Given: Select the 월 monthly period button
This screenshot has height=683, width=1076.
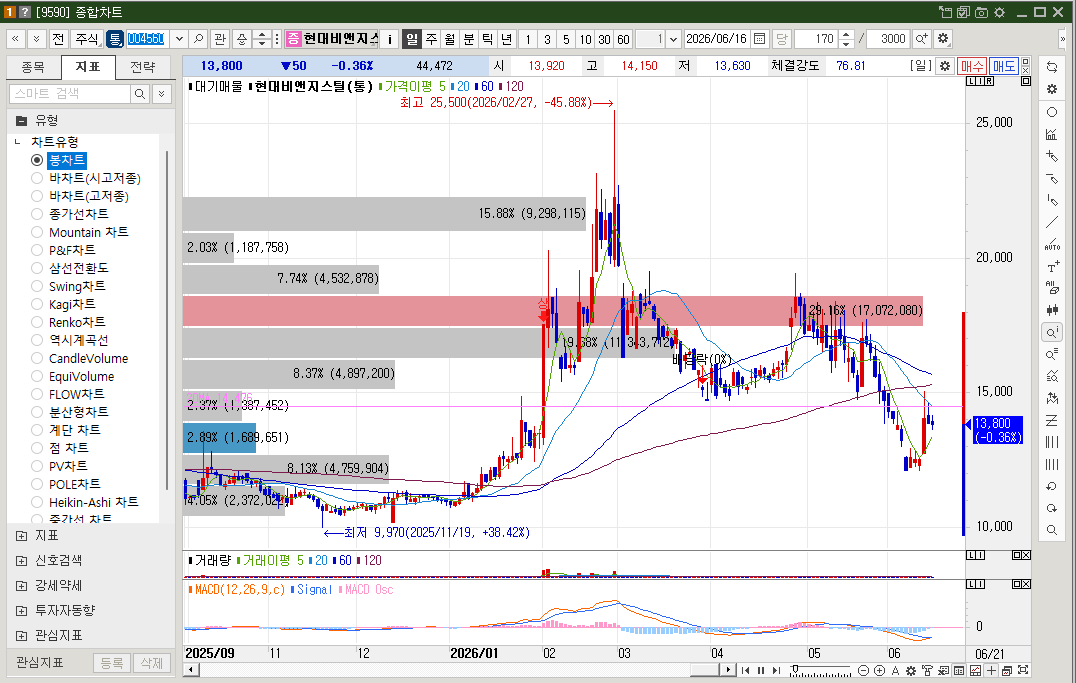Looking at the screenshot, I should [449, 39].
